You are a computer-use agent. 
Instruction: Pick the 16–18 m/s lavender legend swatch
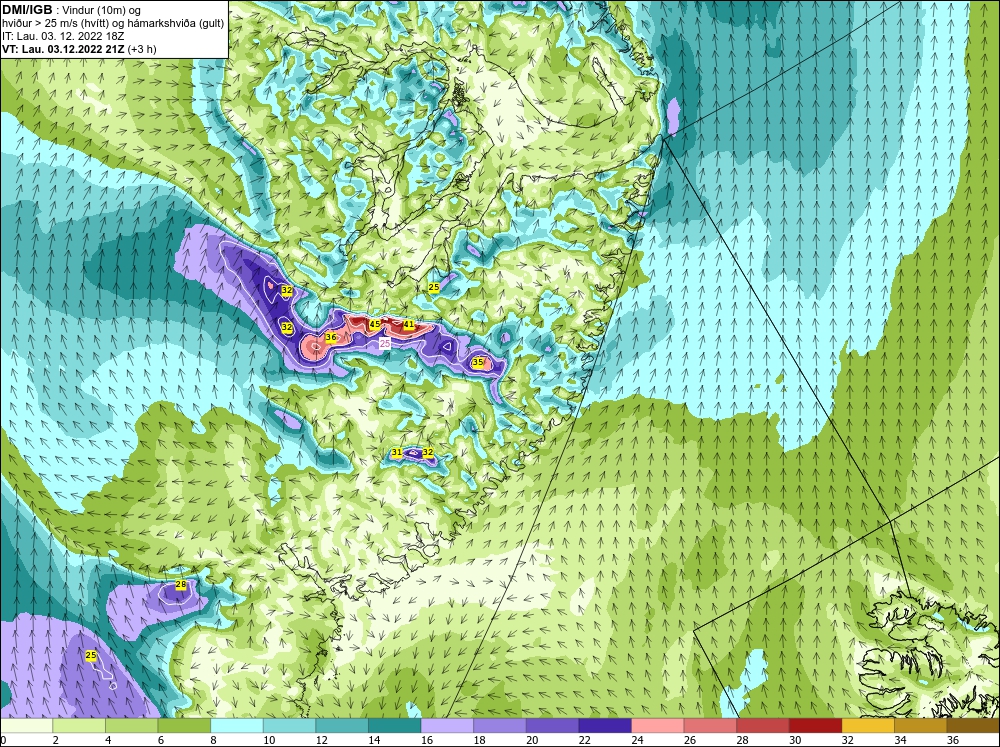coord(447,726)
